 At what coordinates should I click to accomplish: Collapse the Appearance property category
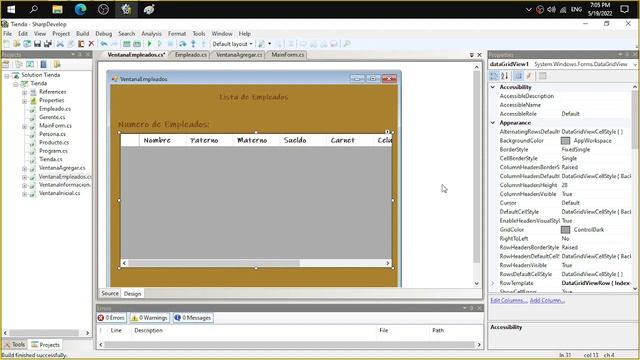point(493,123)
